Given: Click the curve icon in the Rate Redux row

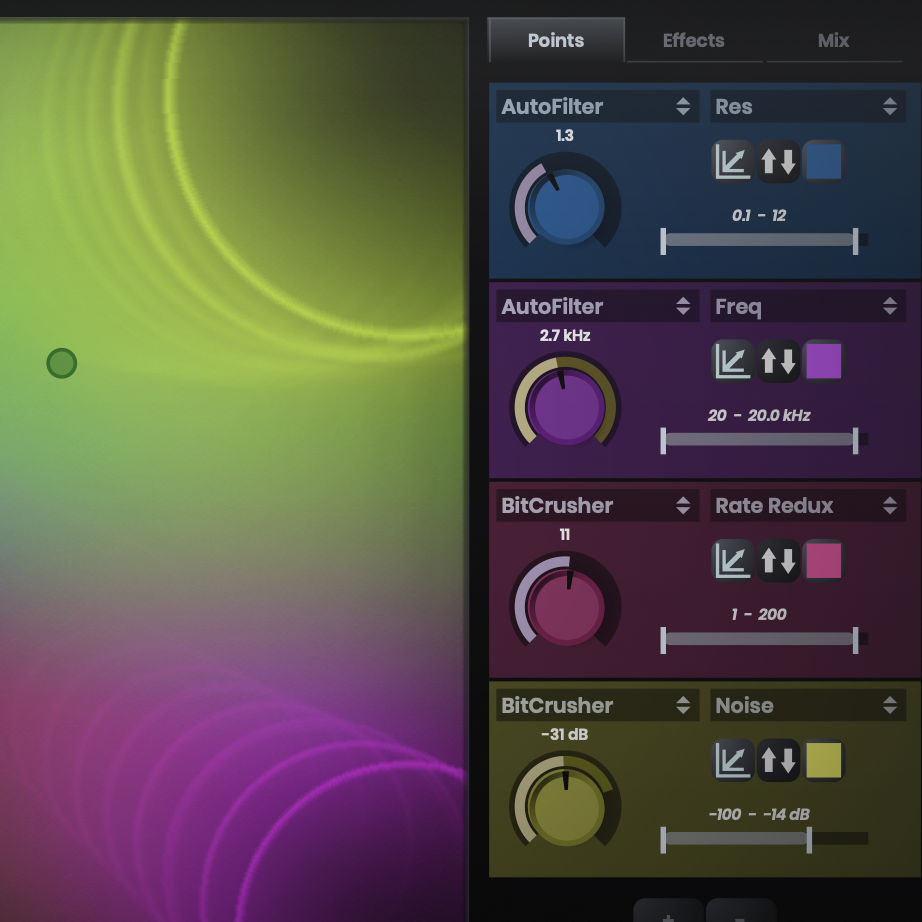Looking at the screenshot, I should click(732, 560).
